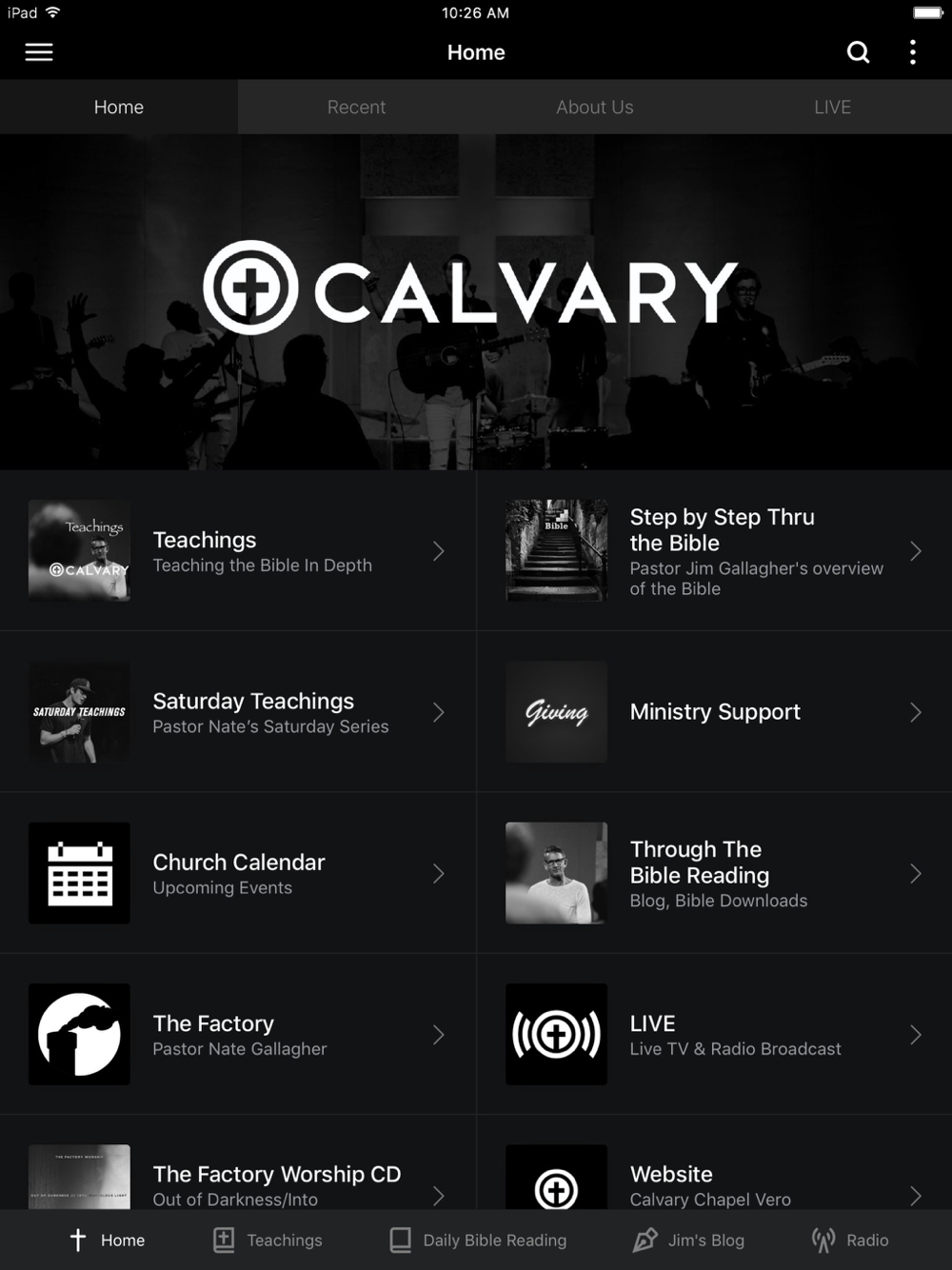
Task: Tap the Giving thumbnail image
Action: point(556,712)
